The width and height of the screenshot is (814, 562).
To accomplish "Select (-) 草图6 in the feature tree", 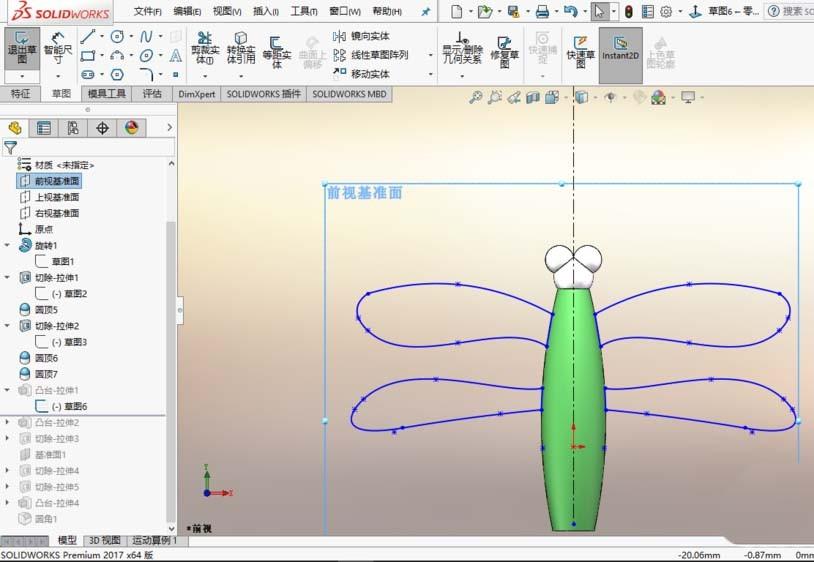I will tap(61, 406).
